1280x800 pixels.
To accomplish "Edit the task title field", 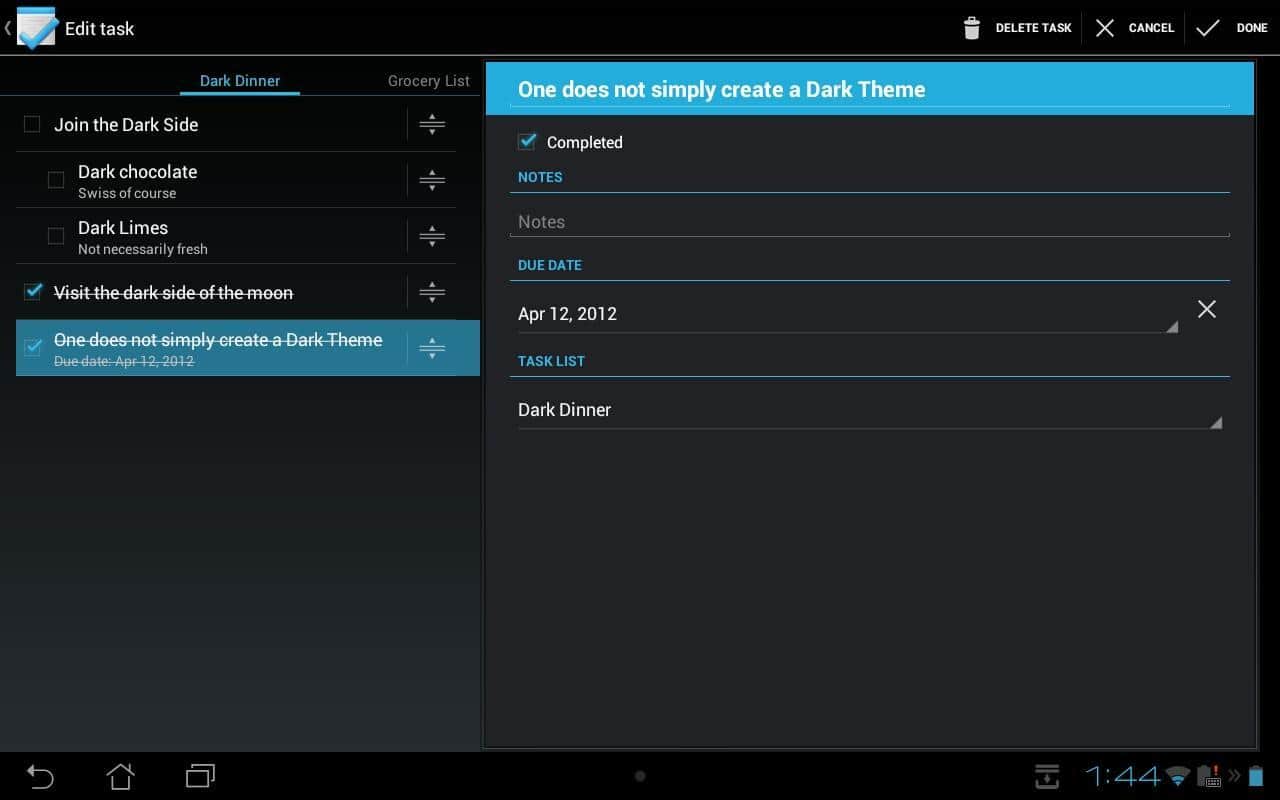I will click(868, 89).
